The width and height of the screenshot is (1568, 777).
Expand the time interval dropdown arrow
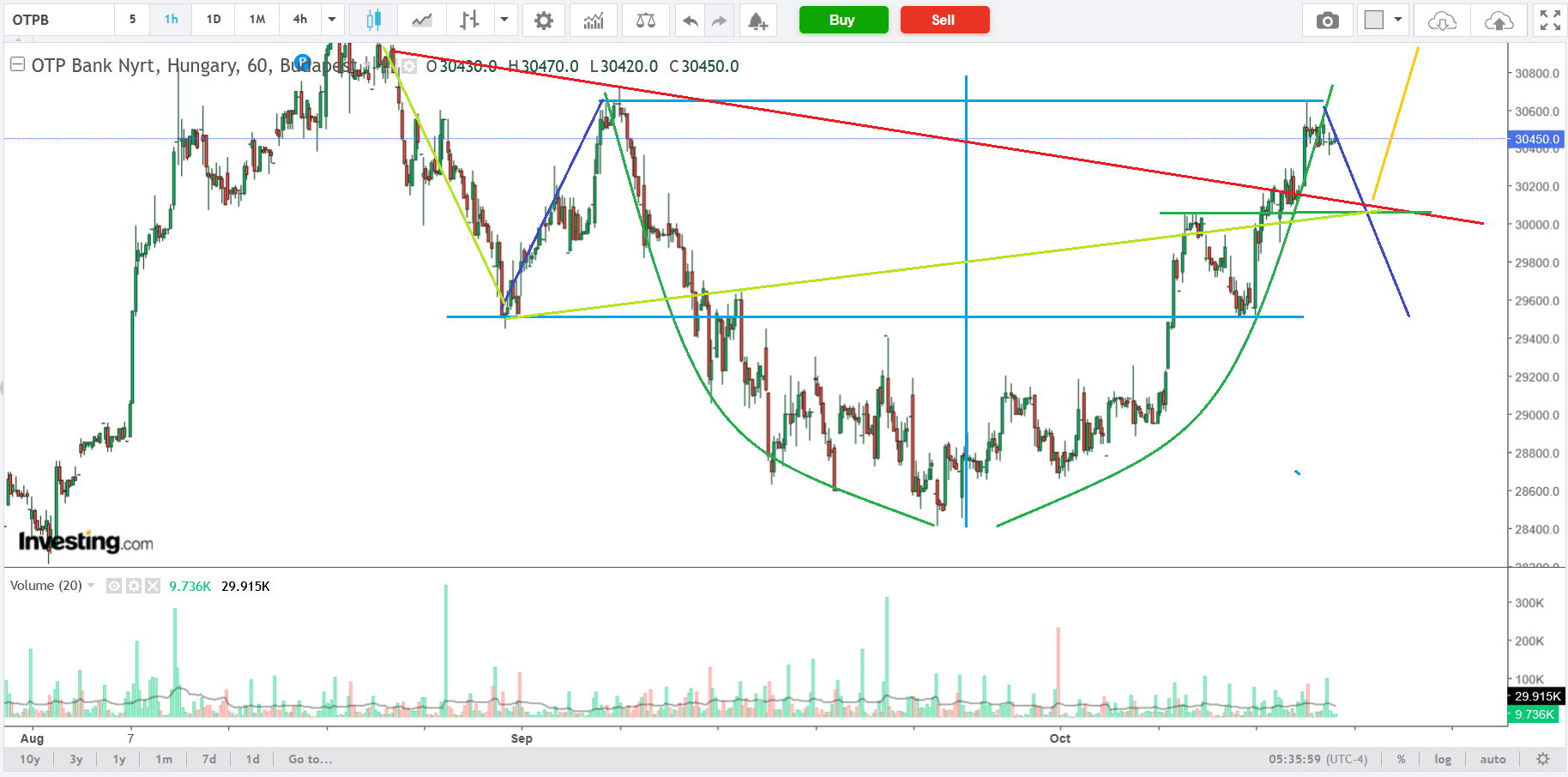point(332,20)
